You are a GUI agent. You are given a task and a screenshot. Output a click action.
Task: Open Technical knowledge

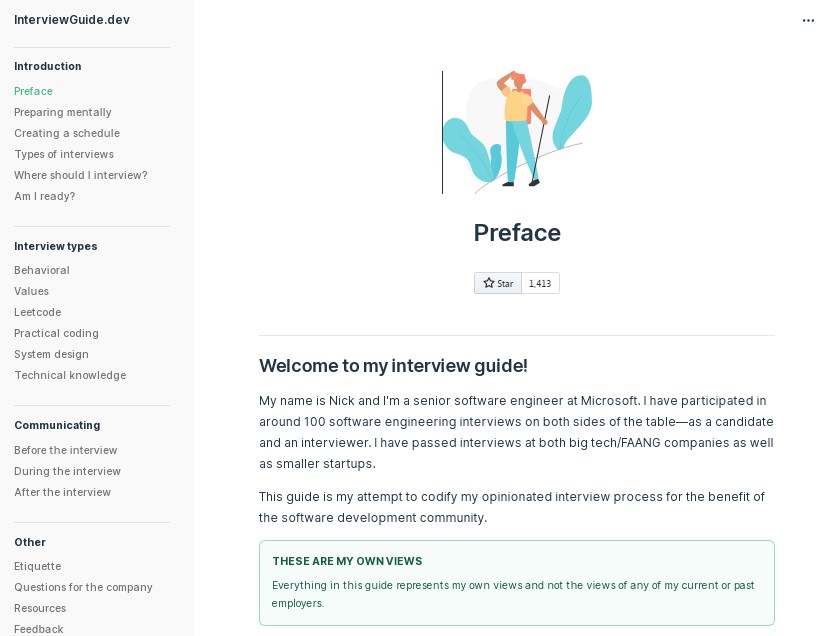70,375
